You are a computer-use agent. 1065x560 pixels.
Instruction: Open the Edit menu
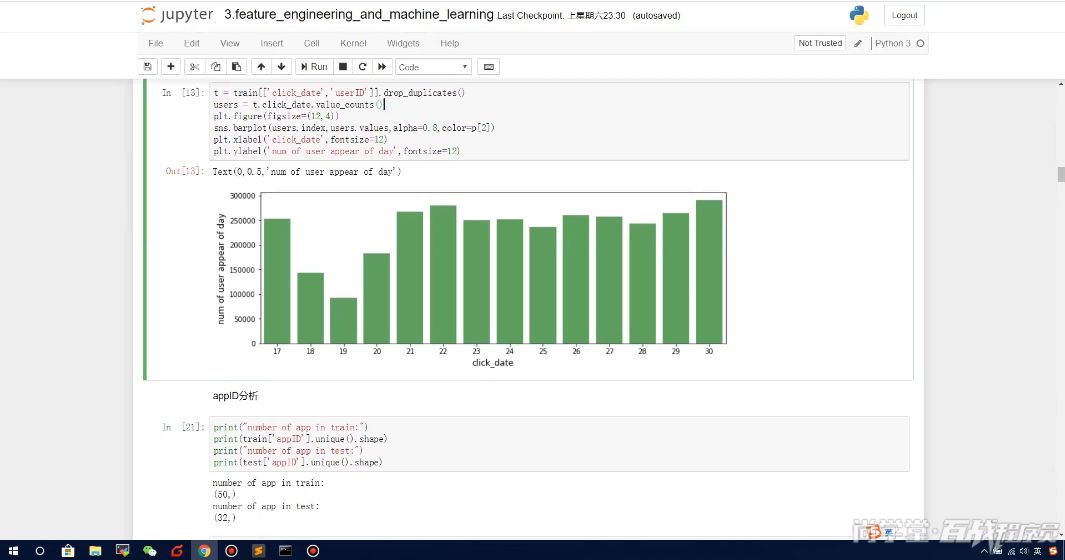(x=192, y=43)
